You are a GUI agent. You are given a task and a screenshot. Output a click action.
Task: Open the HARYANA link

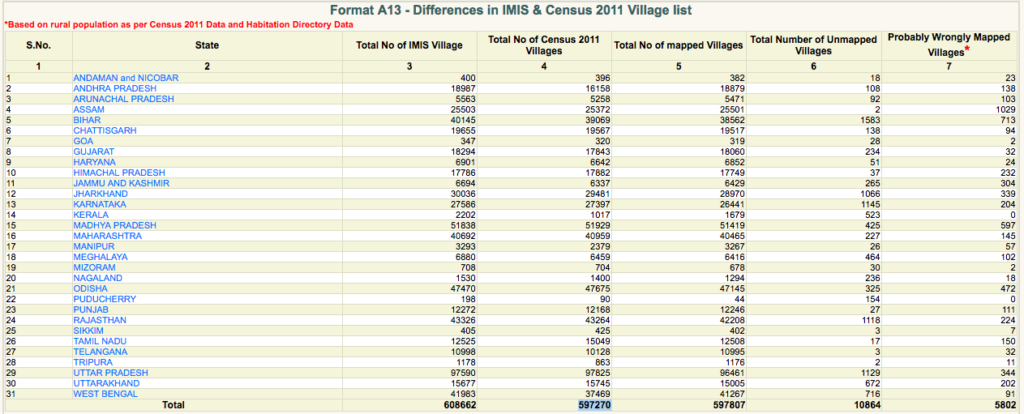94,162
